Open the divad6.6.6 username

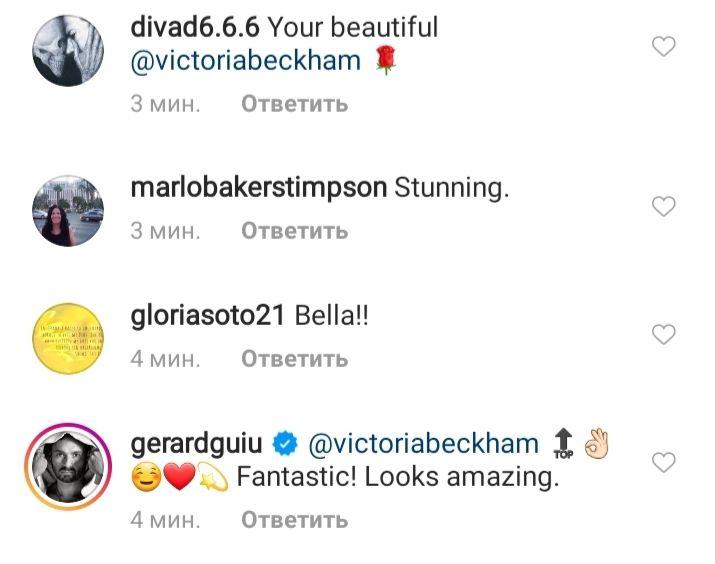click(195, 27)
